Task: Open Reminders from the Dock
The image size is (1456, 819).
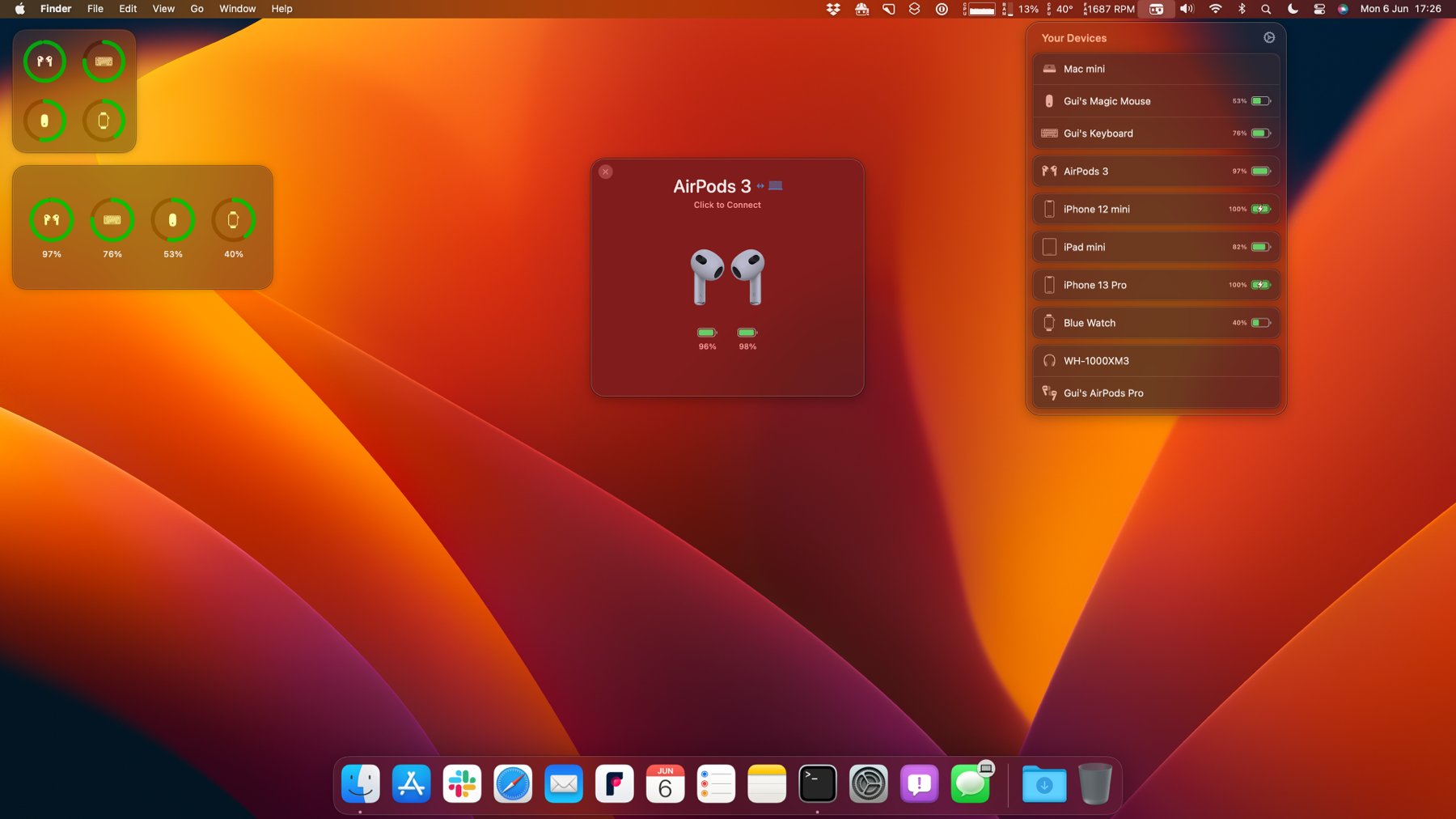Action: coord(716,783)
